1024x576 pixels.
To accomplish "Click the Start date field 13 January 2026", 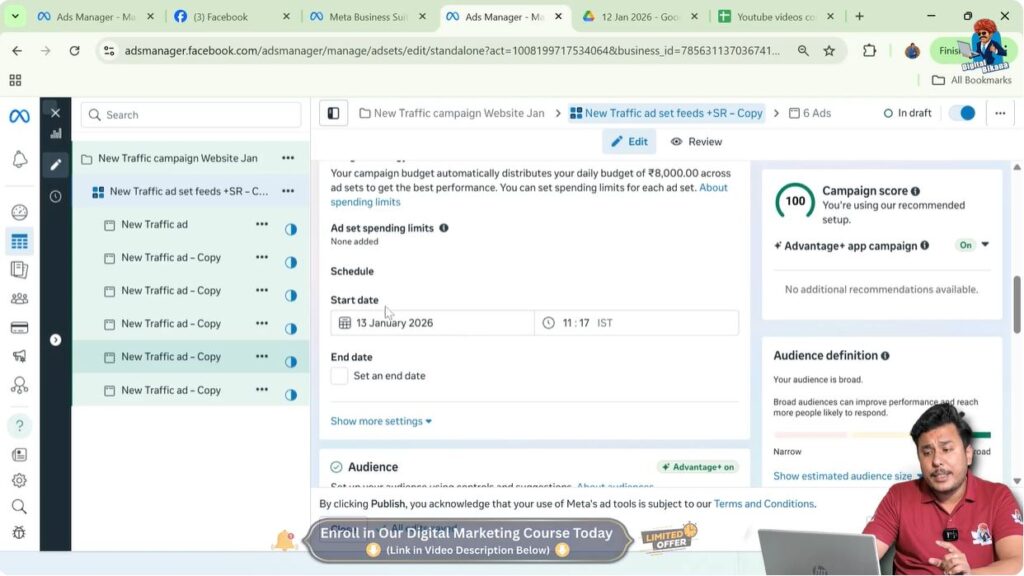I will (x=433, y=323).
